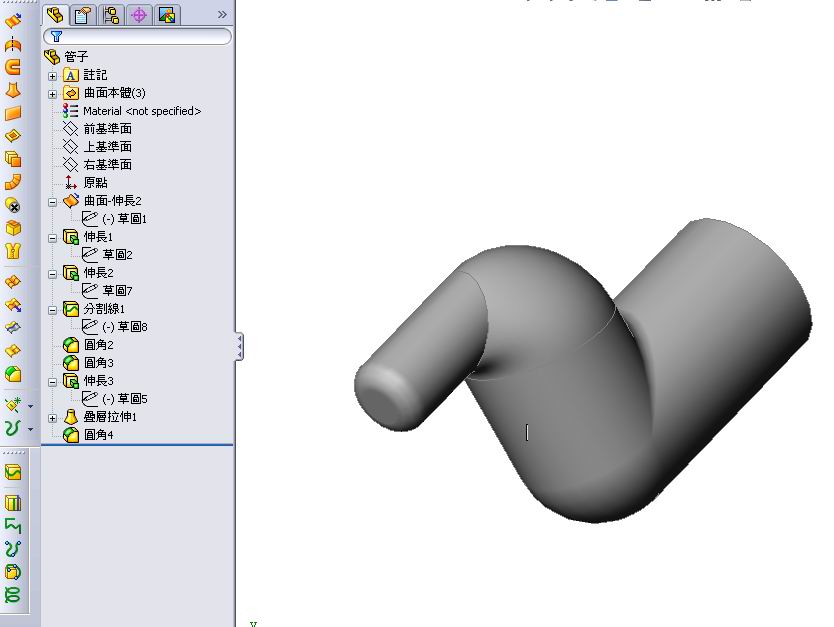Expand the 疊層拉伸1 feature

[x=52, y=418]
